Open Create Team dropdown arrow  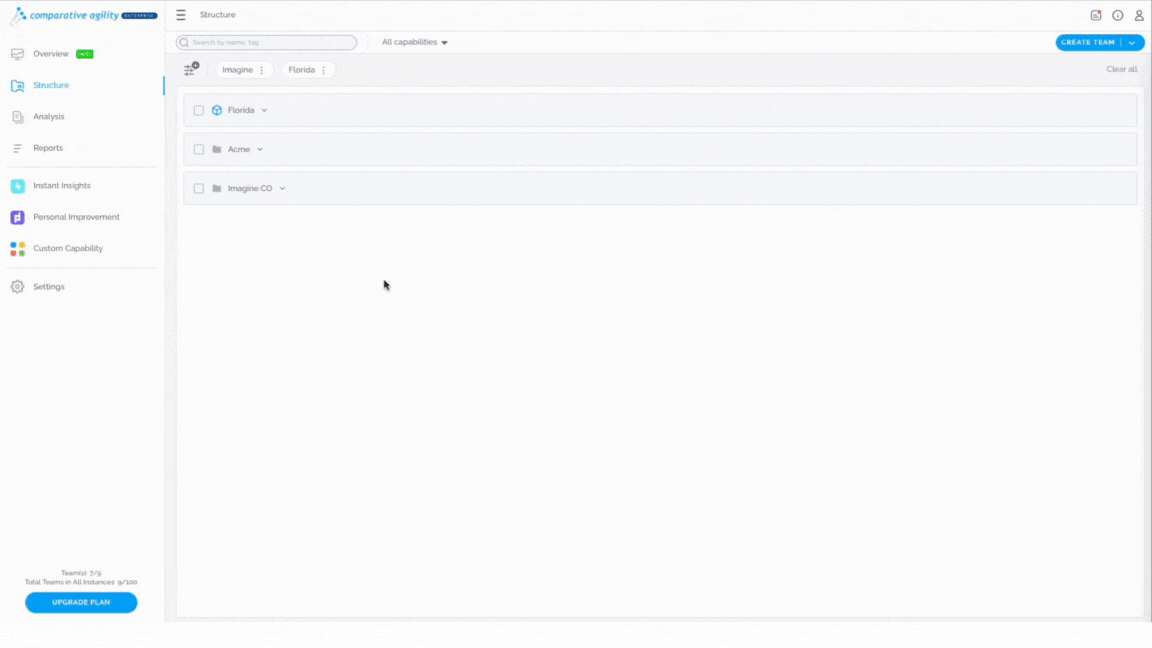[x=1132, y=43]
